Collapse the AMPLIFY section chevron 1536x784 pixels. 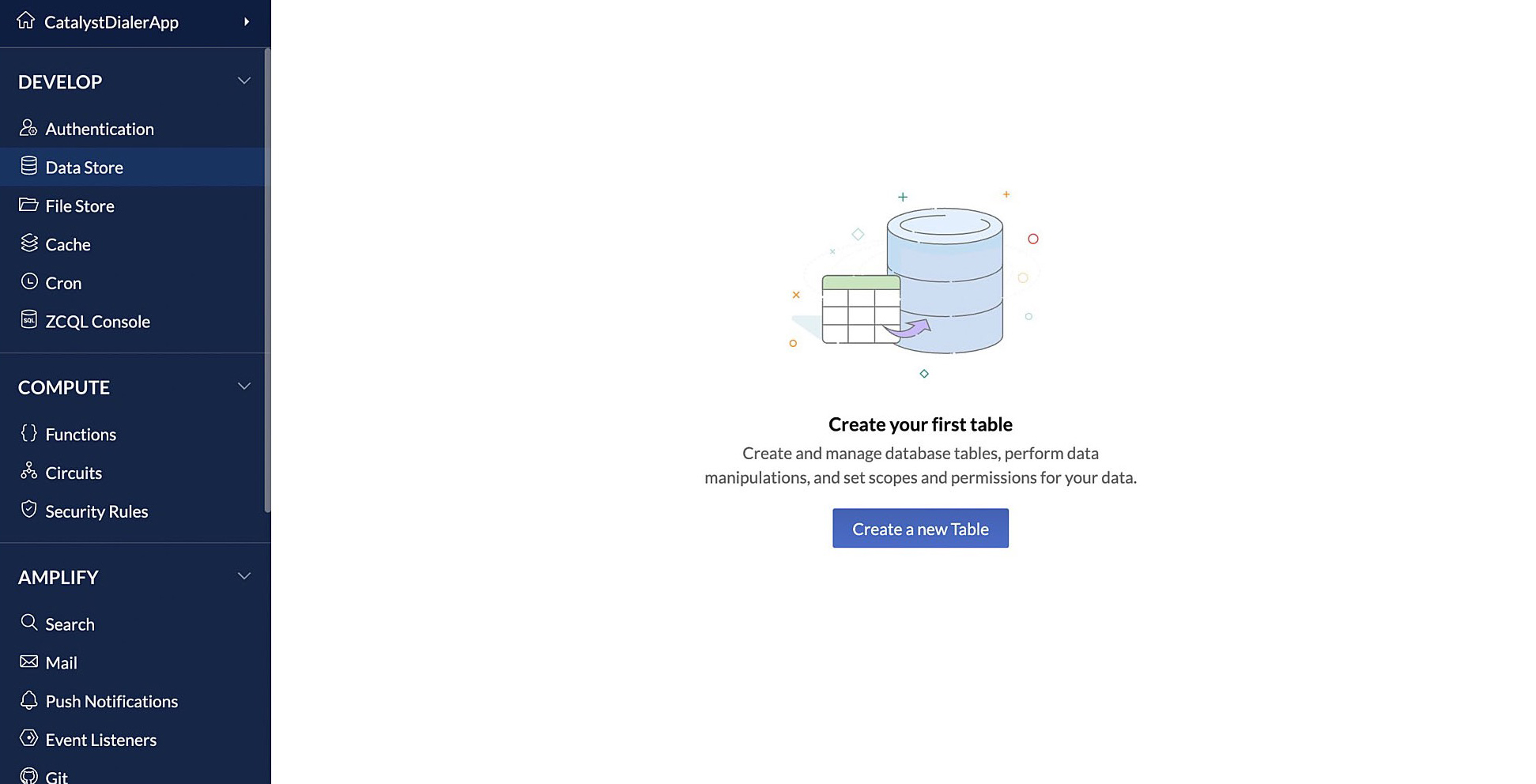244,576
